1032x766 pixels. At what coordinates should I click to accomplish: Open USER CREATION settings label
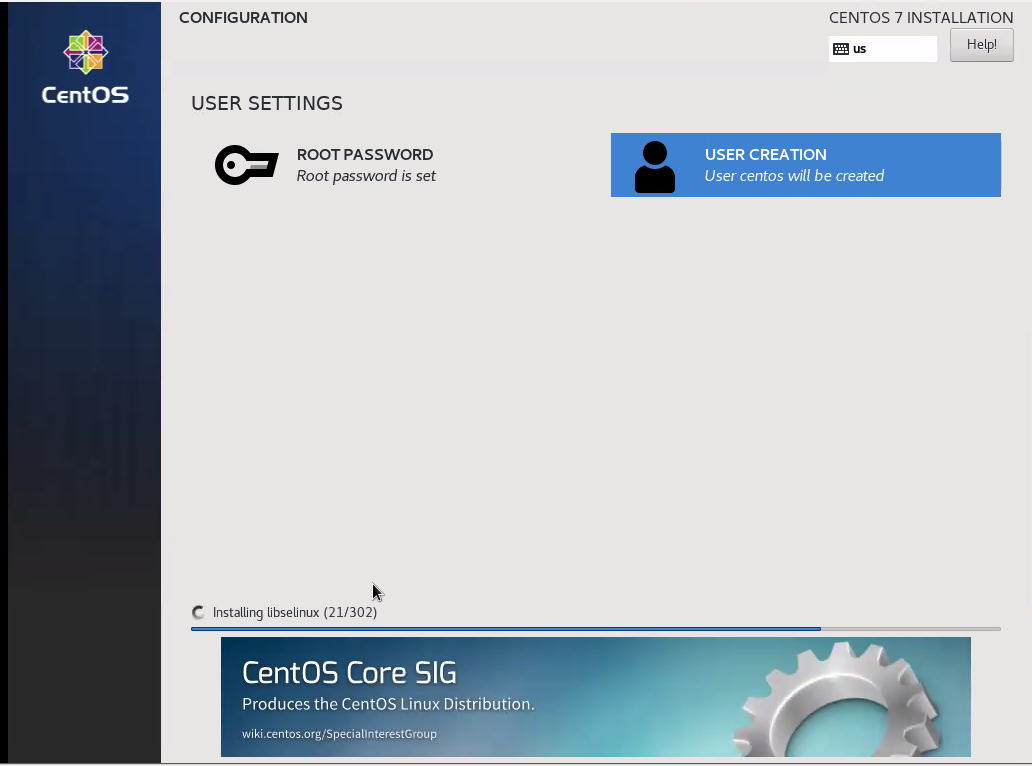point(765,155)
